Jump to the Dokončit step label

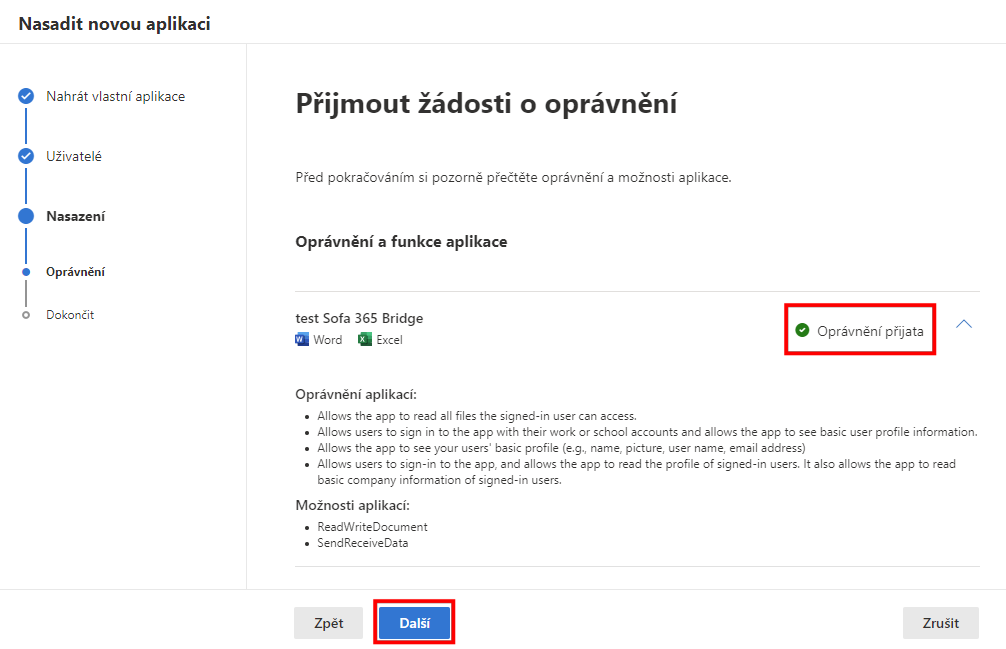click(70, 315)
